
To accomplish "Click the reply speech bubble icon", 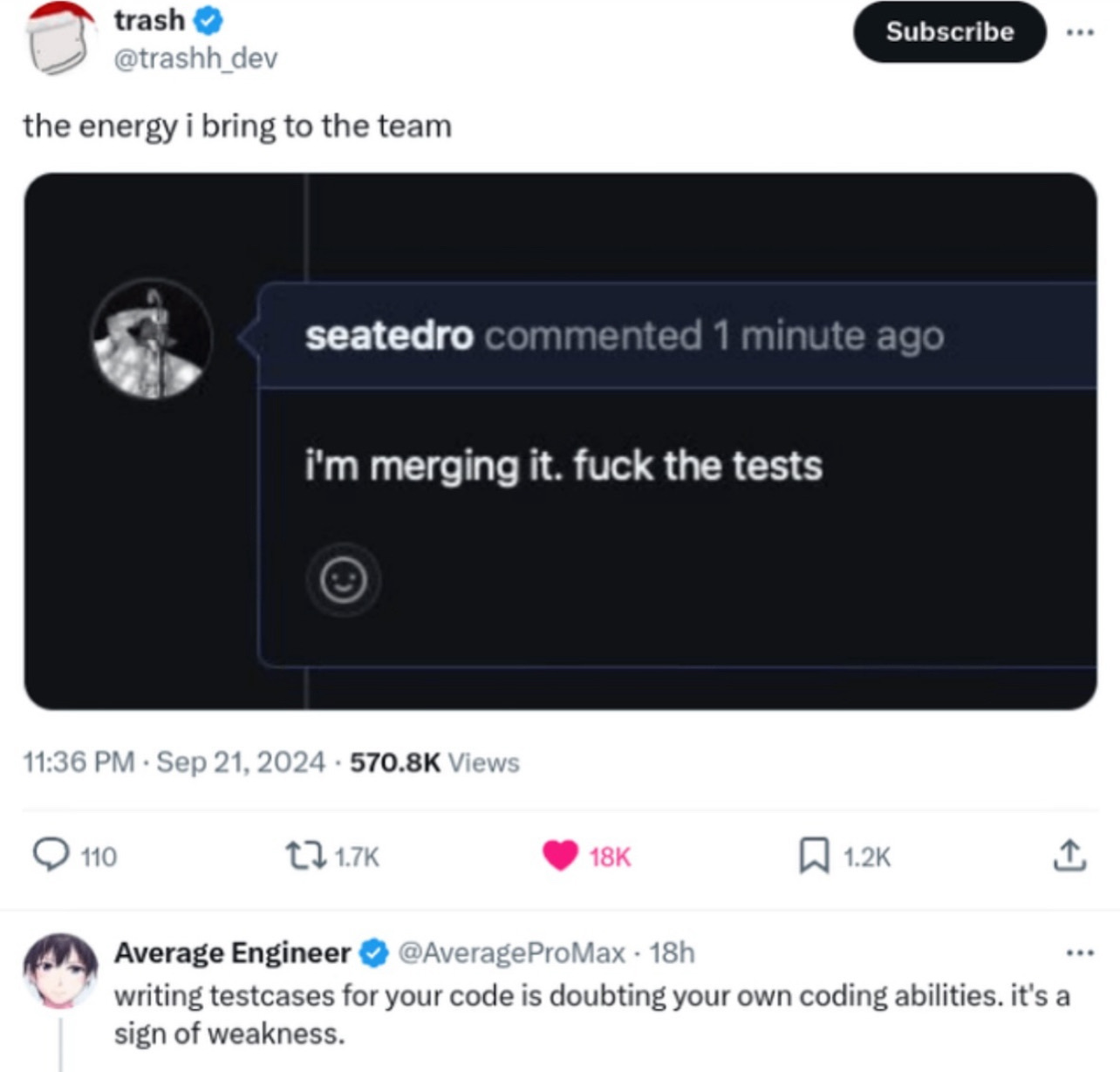I will coord(51,856).
